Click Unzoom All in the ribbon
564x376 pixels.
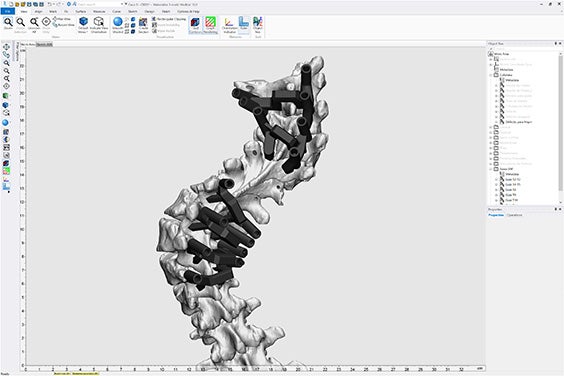(x=34, y=25)
